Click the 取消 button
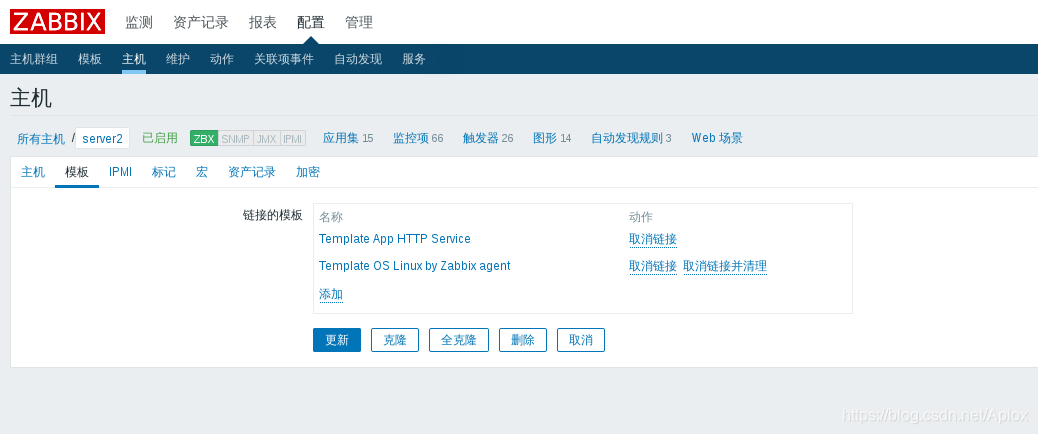 pyautogui.click(x=581, y=340)
